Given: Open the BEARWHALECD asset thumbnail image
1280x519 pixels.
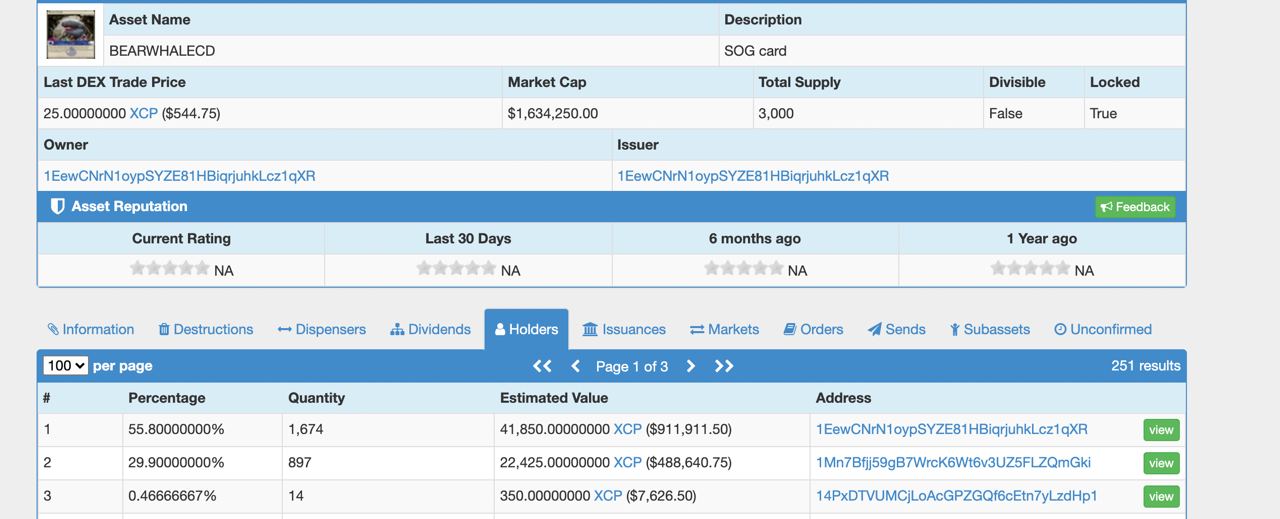Looking at the screenshot, I should click(71, 35).
